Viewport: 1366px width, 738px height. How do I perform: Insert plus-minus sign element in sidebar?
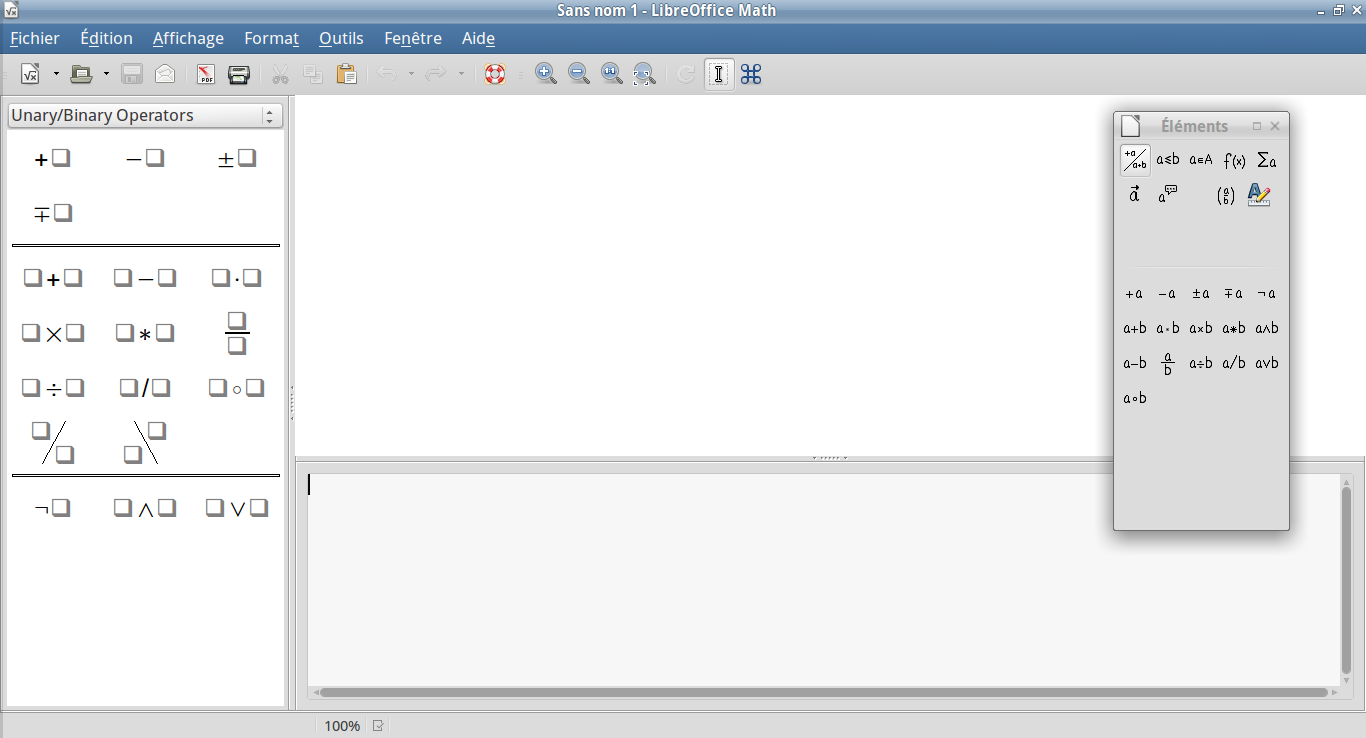pyautogui.click(x=237, y=158)
